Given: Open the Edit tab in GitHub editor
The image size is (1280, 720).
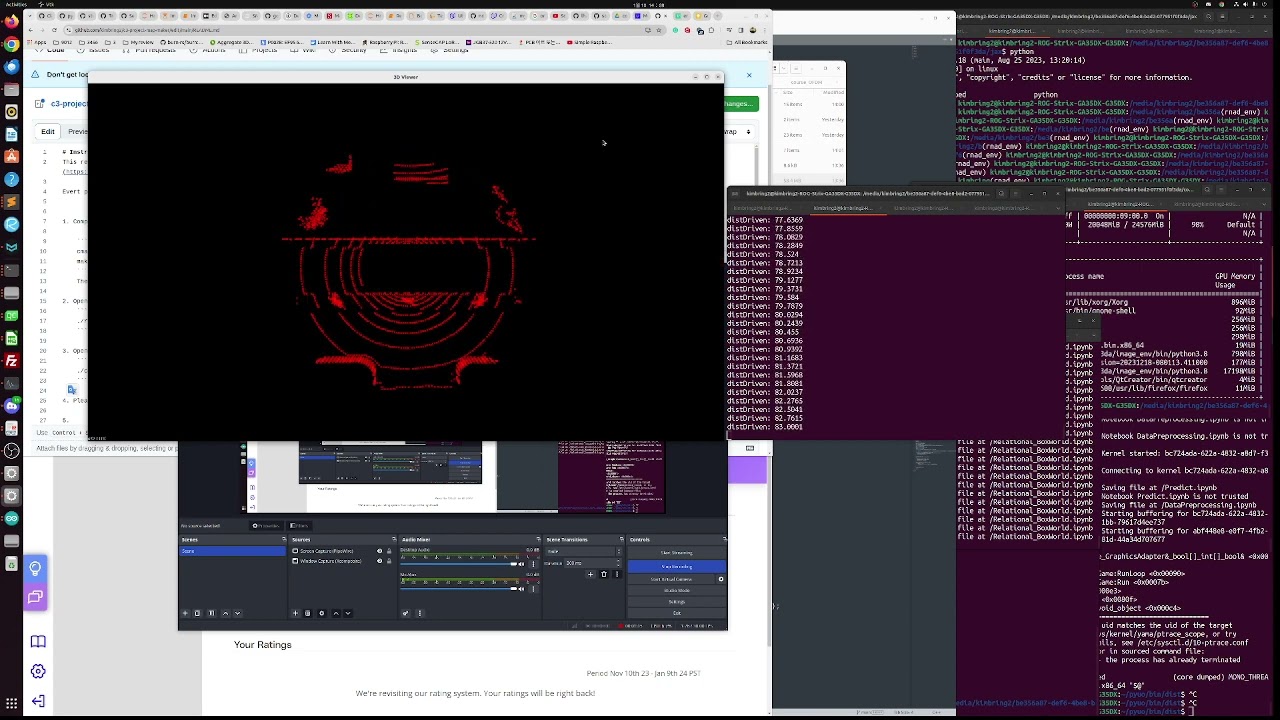Looking at the screenshot, I should click(48, 132).
